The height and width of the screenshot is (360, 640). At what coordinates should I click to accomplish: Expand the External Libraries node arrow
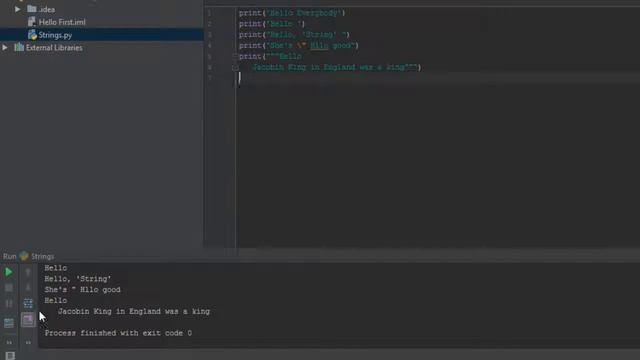(5, 47)
